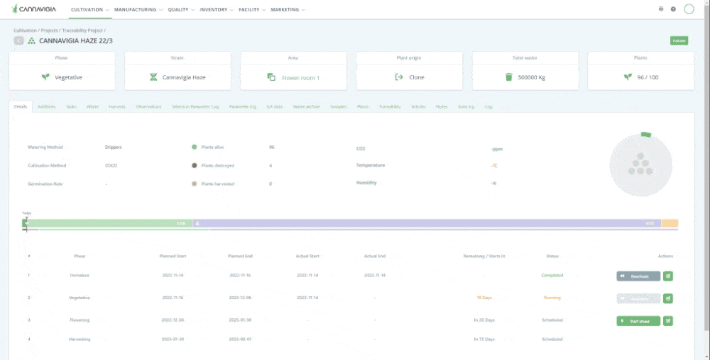Click the trash icon in Total waste card
Viewport: 710px width, 360px height.
click(x=509, y=77)
